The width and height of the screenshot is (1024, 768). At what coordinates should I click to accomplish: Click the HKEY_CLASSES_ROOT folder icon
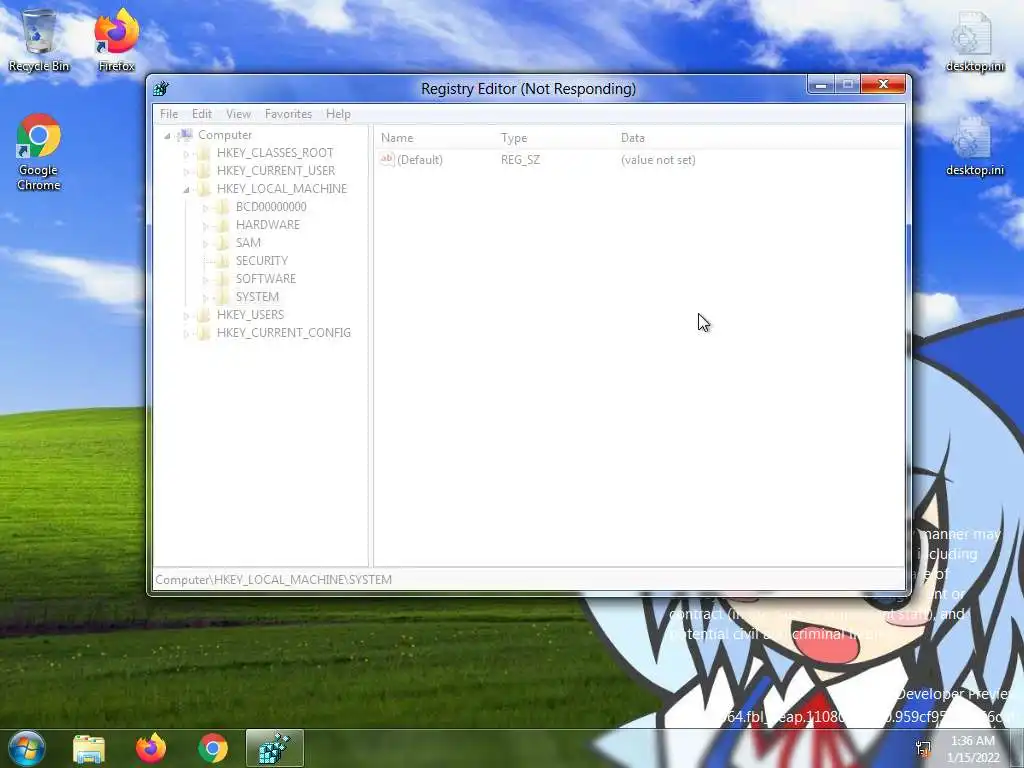[204, 153]
